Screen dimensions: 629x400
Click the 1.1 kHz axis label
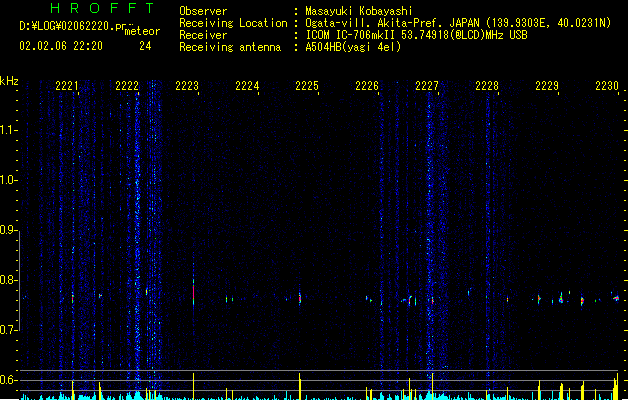pos(8,130)
